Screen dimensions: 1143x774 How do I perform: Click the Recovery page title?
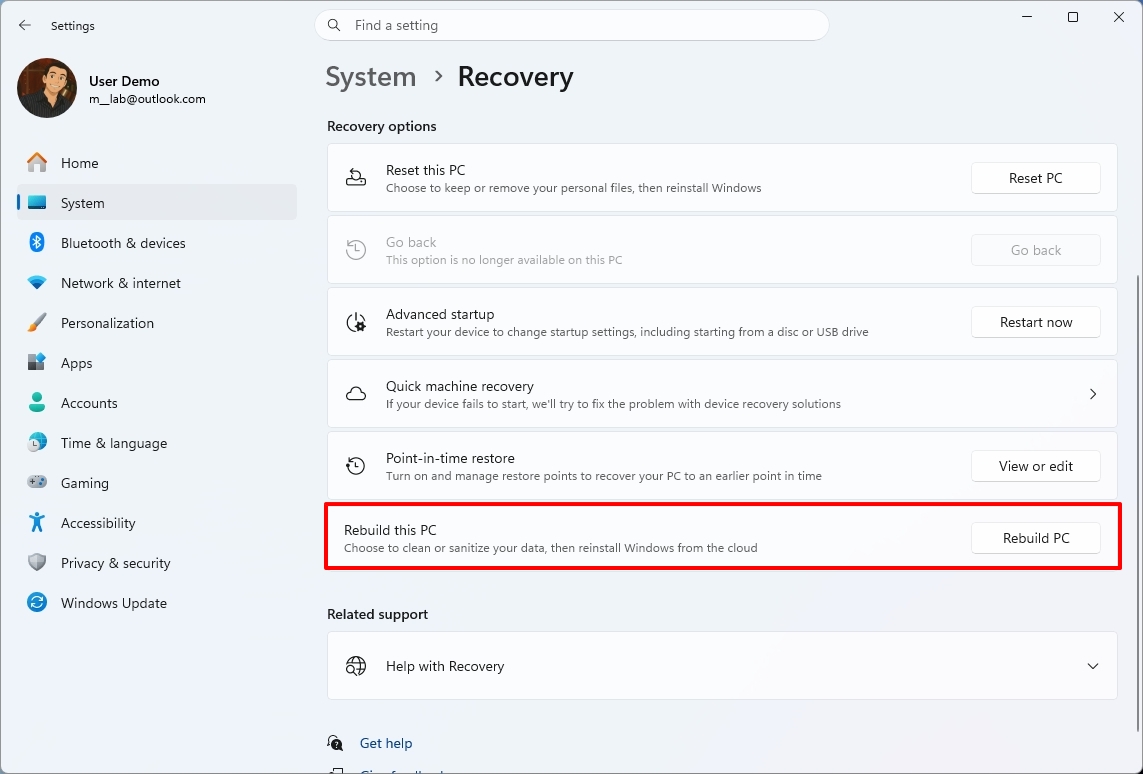tap(515, 77)
